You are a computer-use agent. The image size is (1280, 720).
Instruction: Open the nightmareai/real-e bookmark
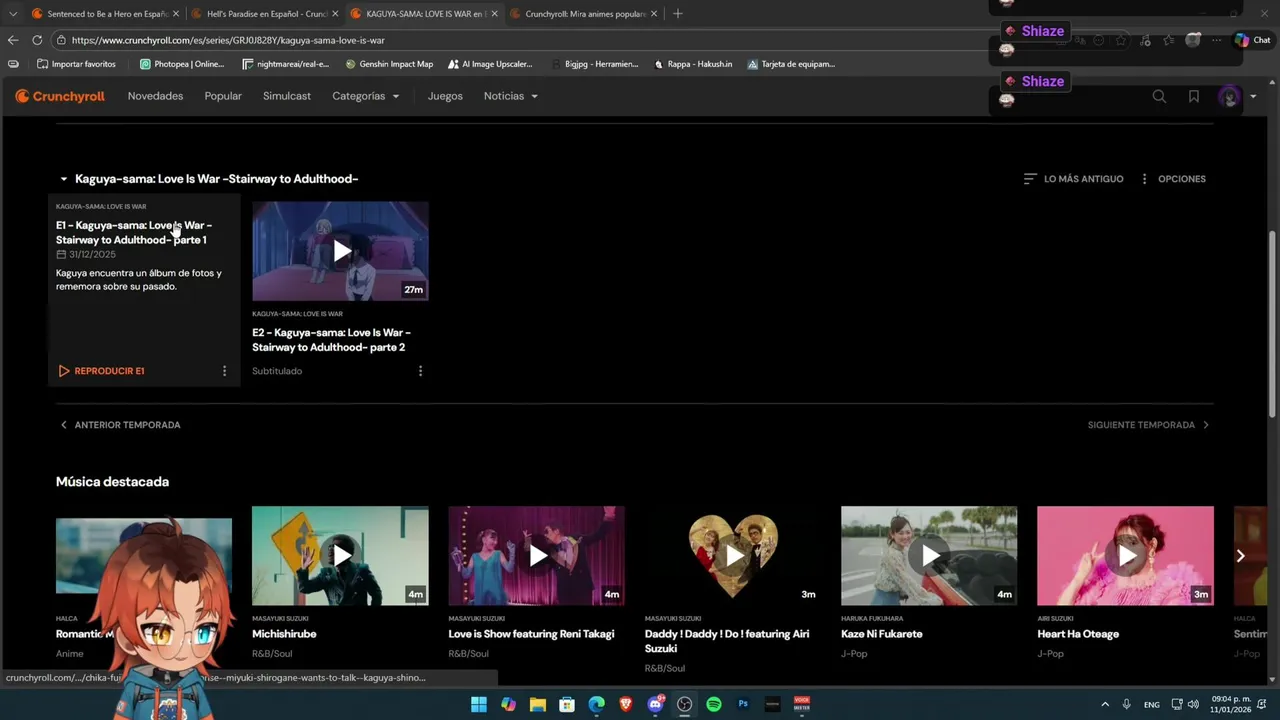pyautogui.click(x=285, y=64)
